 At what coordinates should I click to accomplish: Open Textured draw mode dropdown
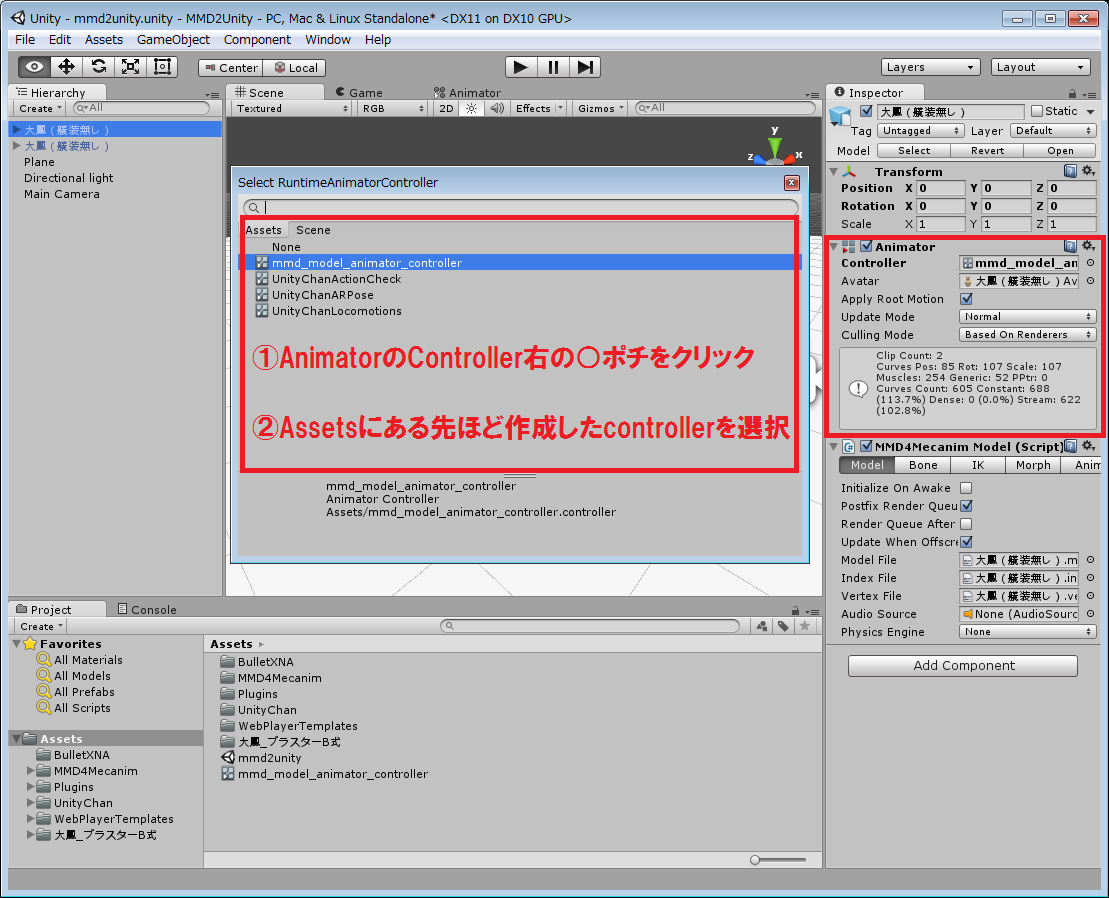(292, 108)
